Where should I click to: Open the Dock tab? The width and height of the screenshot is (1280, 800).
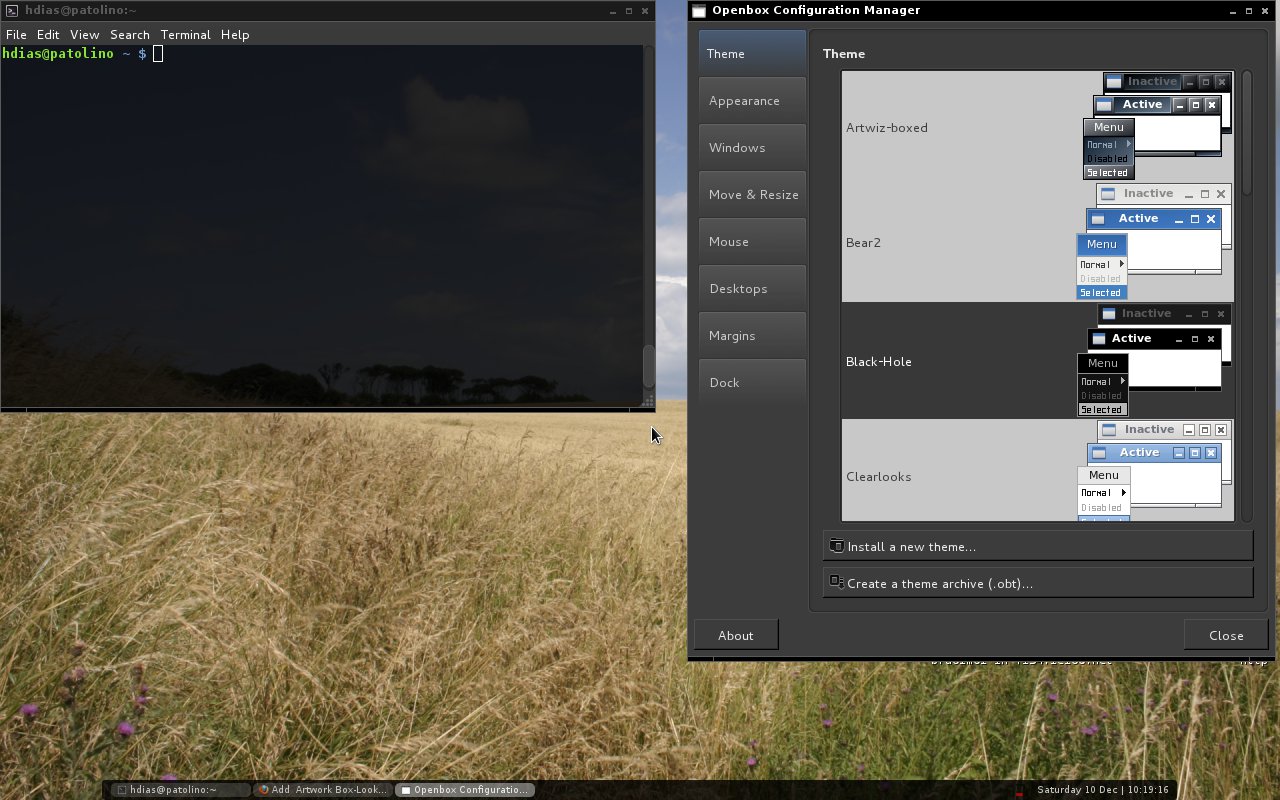click(x=752, y=382)
